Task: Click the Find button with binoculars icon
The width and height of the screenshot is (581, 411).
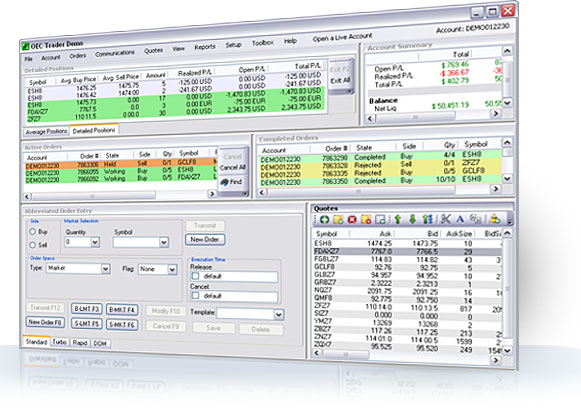Action: (x=232, y=182)
